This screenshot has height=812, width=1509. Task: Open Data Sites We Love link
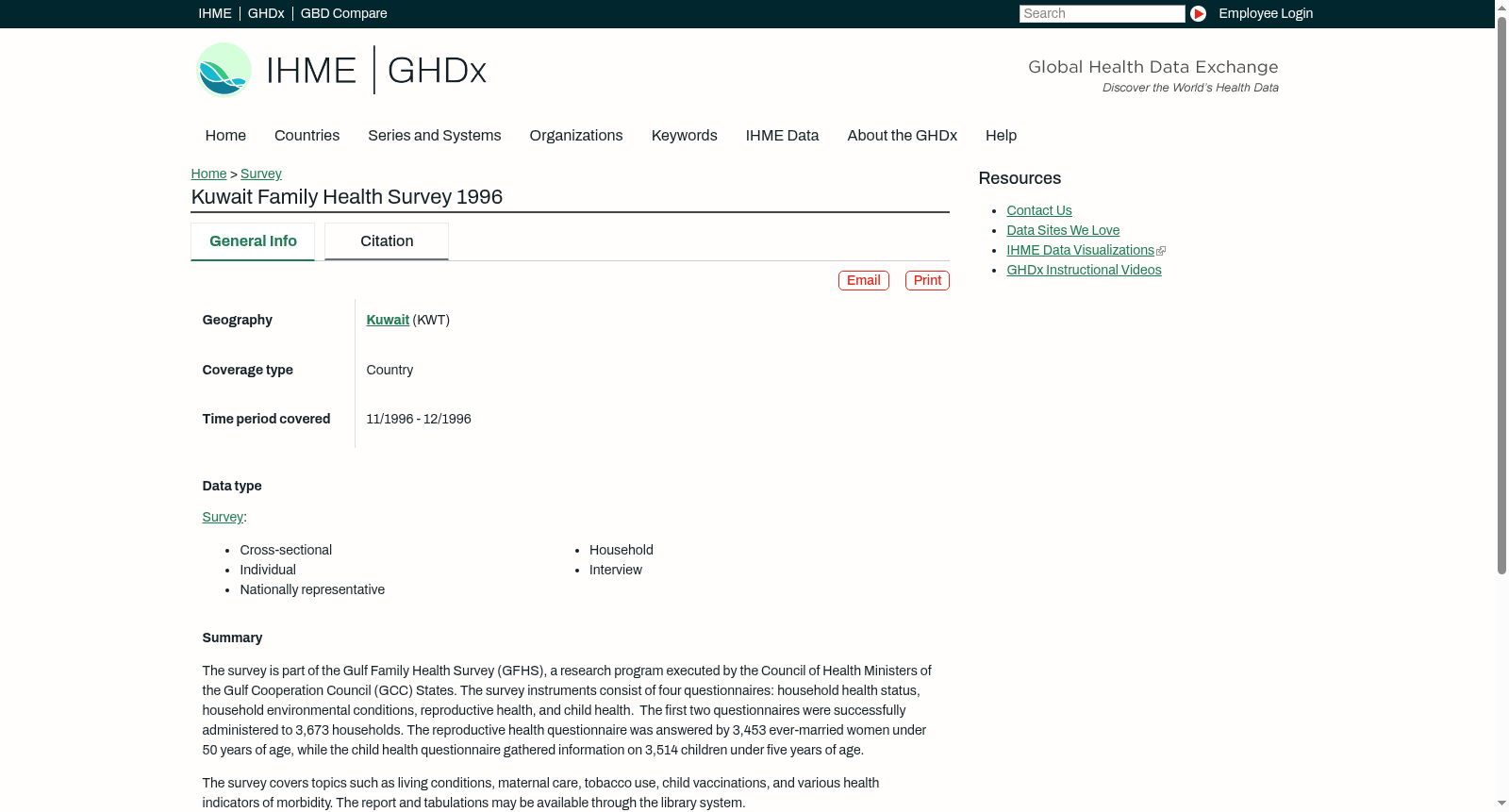tap(1063, 231)
